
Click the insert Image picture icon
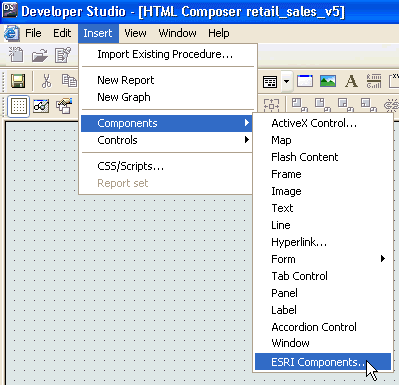[328, 81]
